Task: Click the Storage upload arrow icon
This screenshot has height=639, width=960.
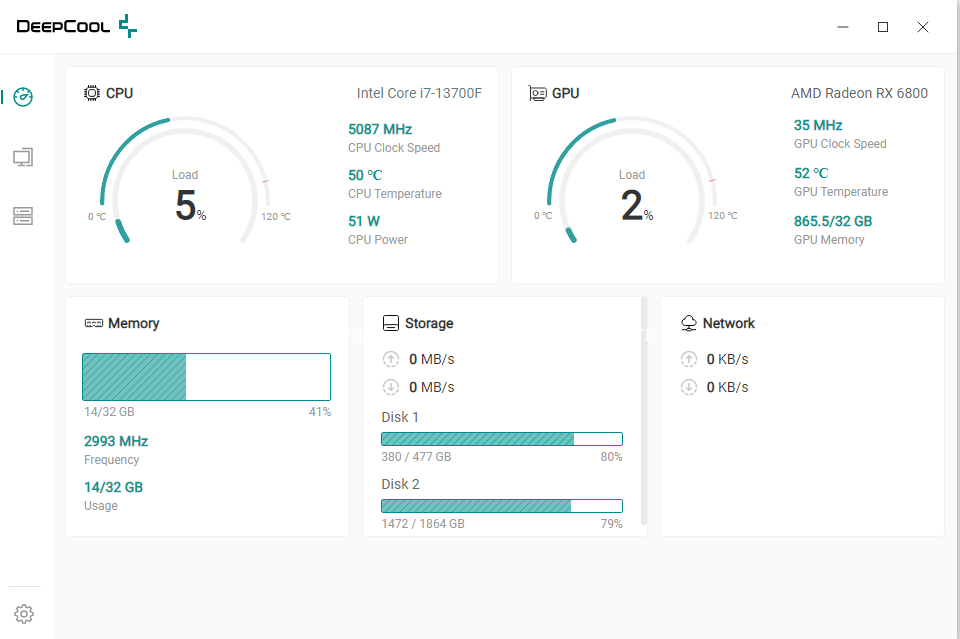Action: click(x=391, y=359)
